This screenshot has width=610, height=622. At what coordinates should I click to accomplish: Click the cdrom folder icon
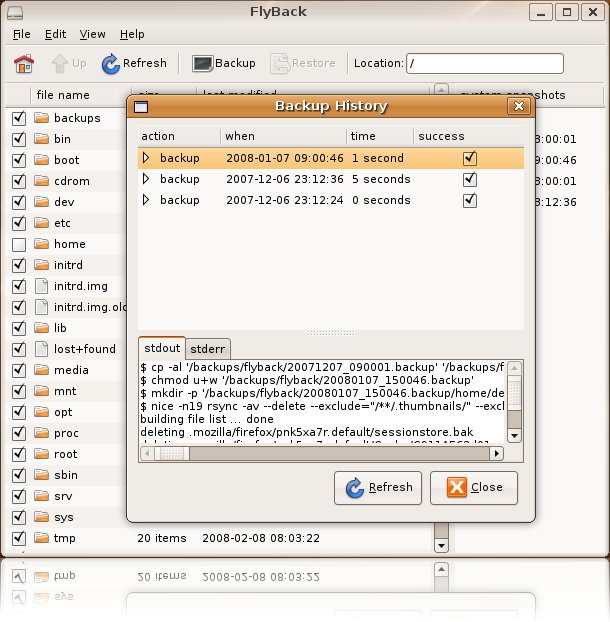click(41, 180)
